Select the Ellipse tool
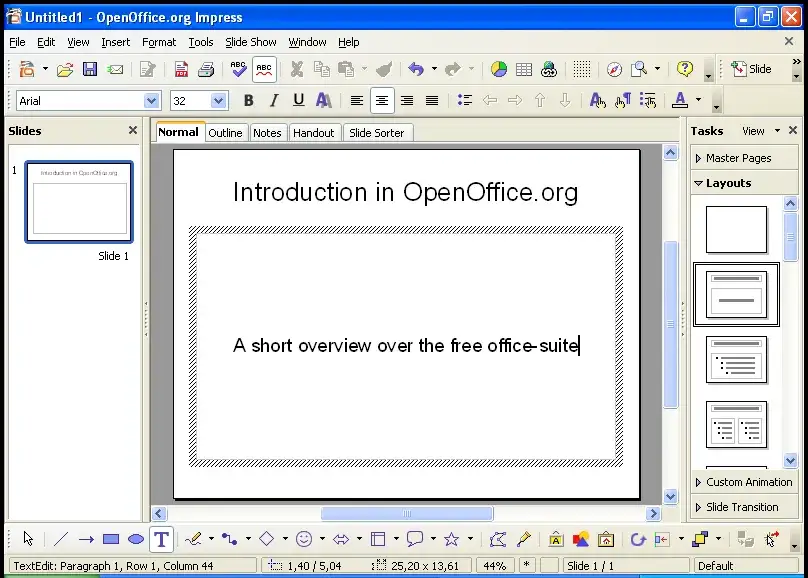 tap(135, 539)
